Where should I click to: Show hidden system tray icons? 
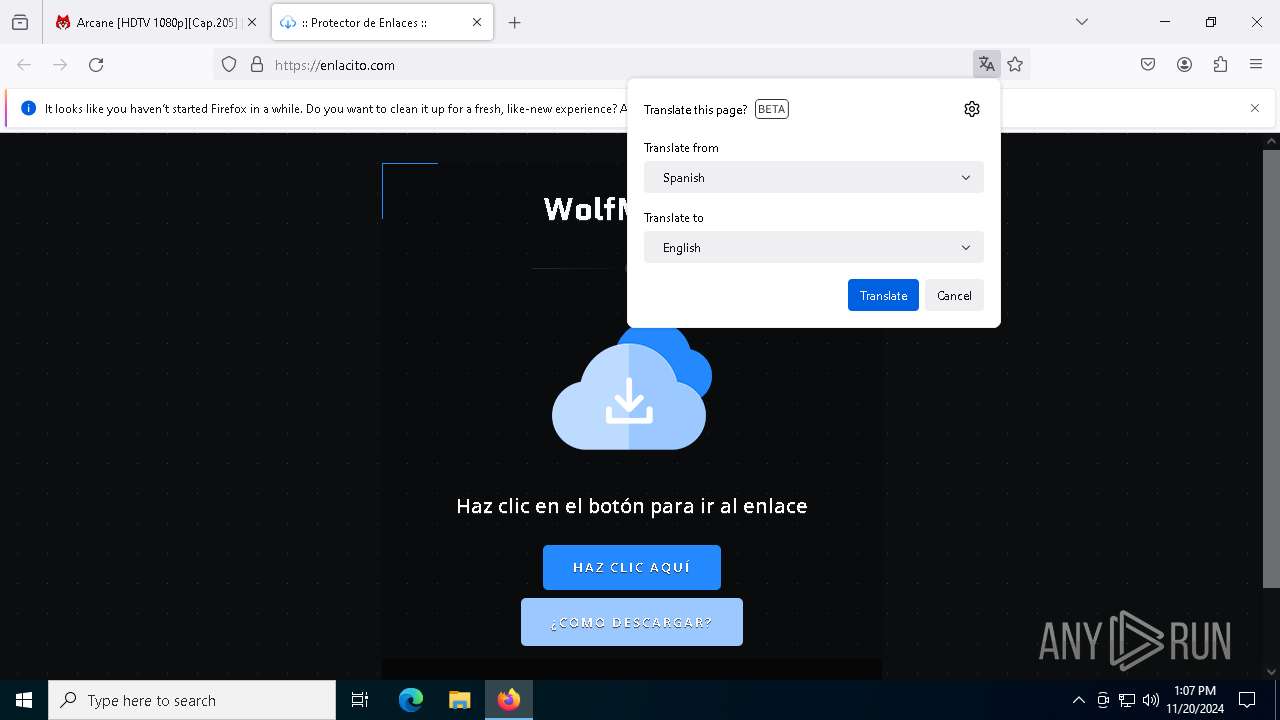(x=1078, y=700)
